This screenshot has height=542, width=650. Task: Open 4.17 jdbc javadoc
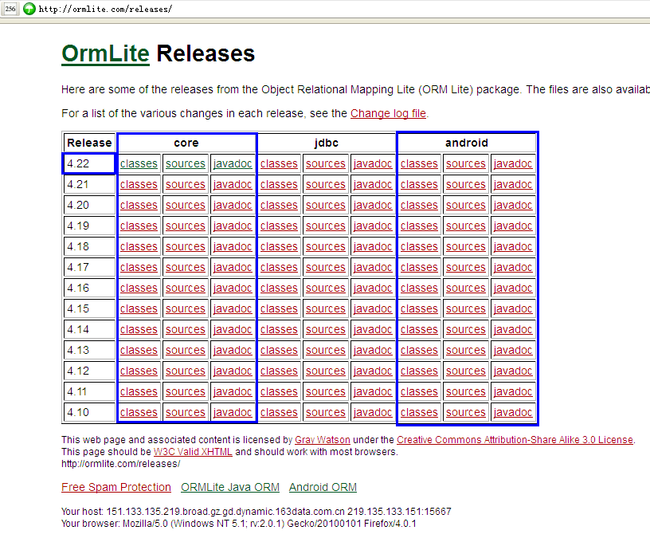pos(373,267)
